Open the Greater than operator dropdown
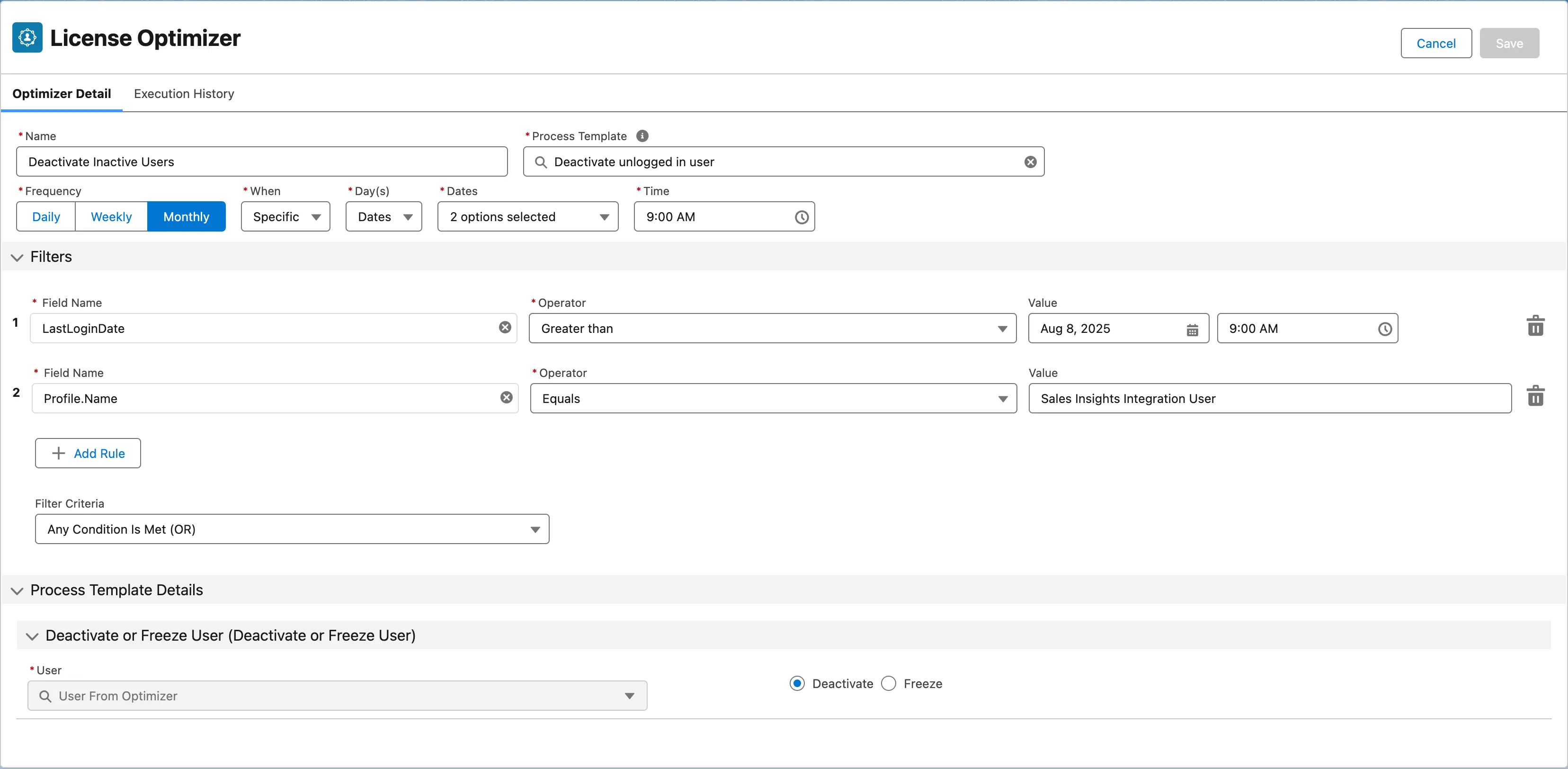Image resolution: width=1568 pixels, height=769 pixels. [x=772, y=329]
